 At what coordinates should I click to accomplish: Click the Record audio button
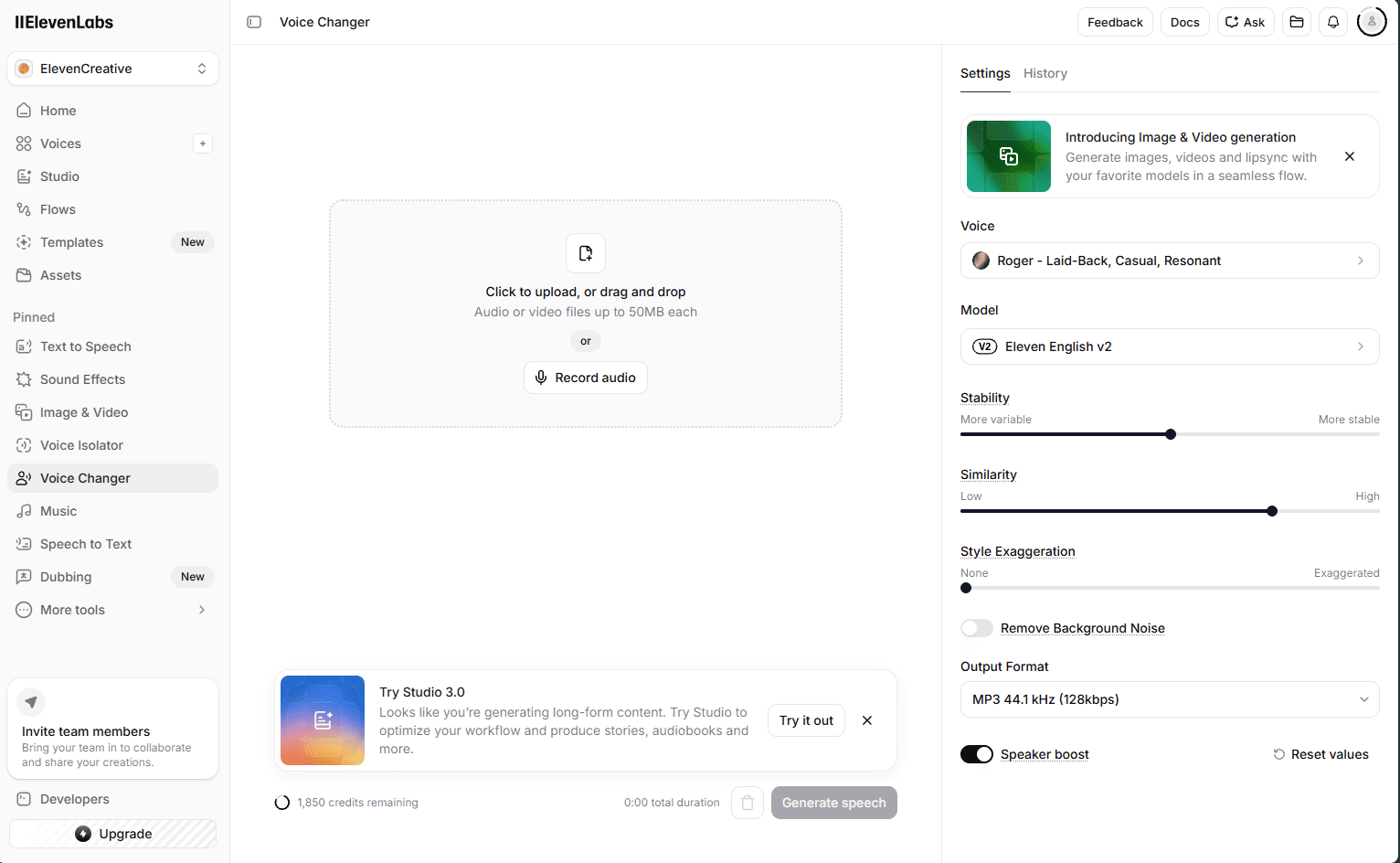[x=586, y=378]
